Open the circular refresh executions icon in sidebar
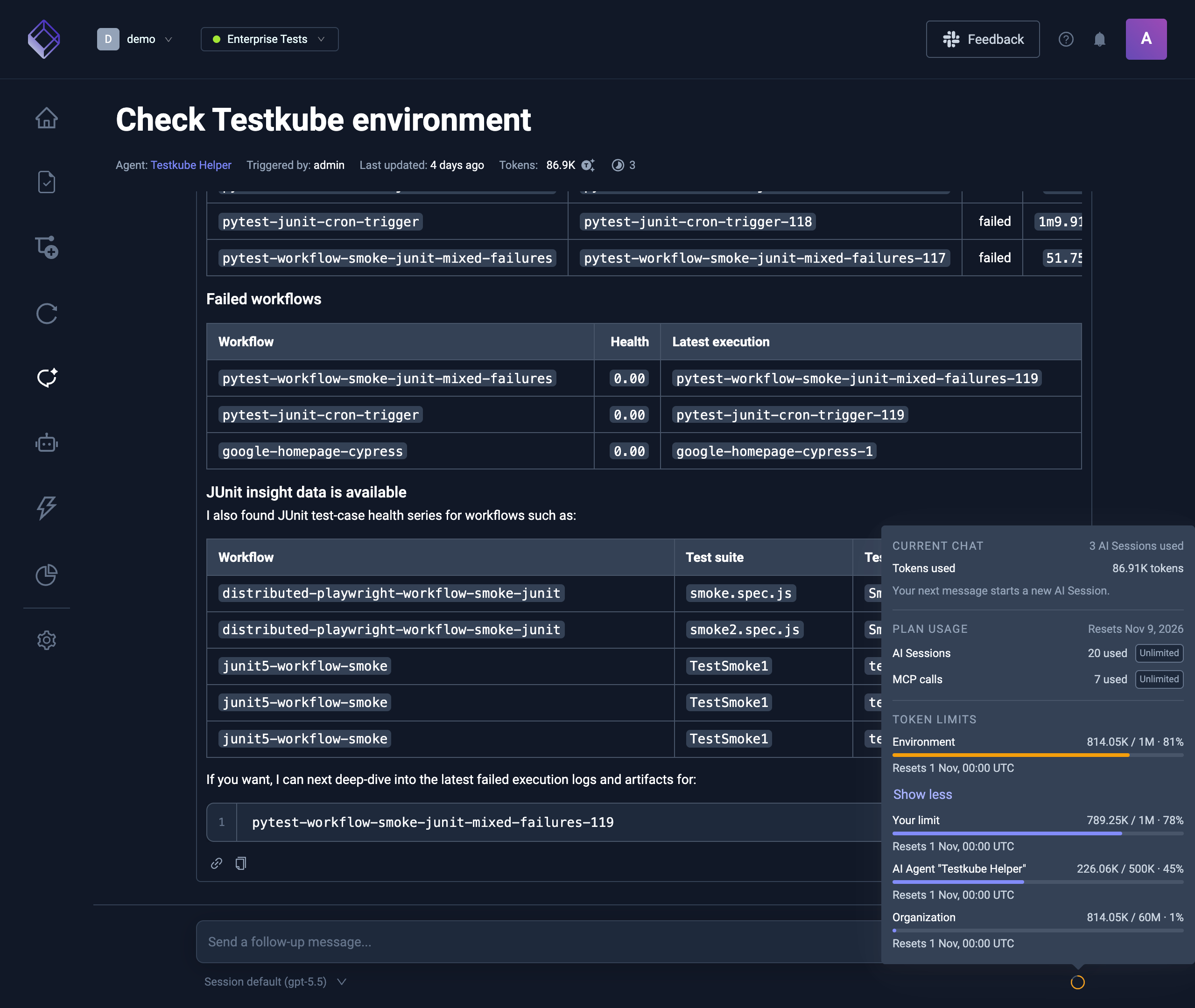This screenshot has width=1195, height=1008. 46,313
